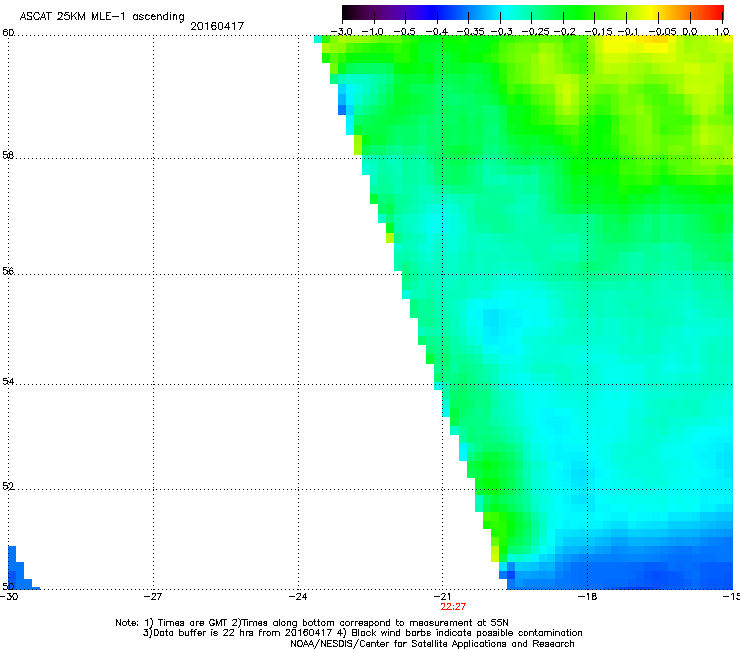Click the date 20160417 under the title
Screen dimensions: 740x650
click(217, 26)
